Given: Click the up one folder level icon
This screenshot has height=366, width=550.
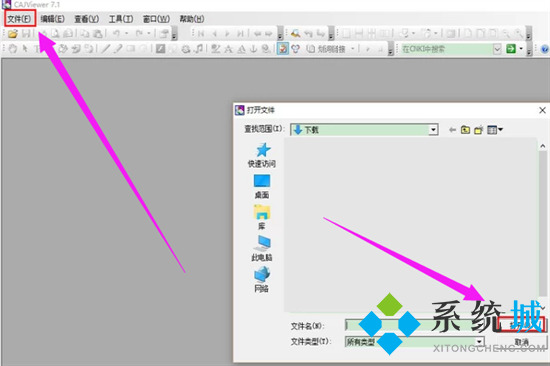Looking at the screenshot, I should coord(465,130).
